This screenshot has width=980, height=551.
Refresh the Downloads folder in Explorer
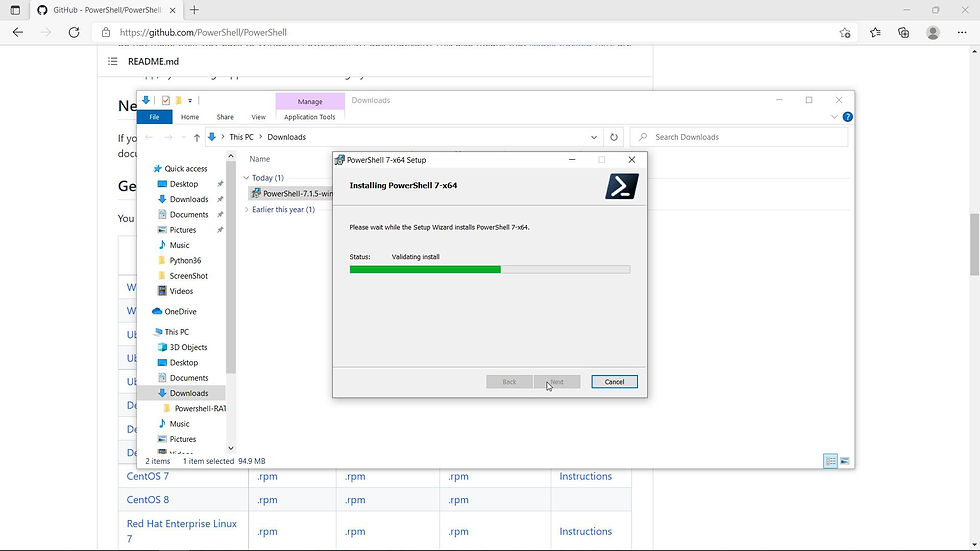(614, 137)
